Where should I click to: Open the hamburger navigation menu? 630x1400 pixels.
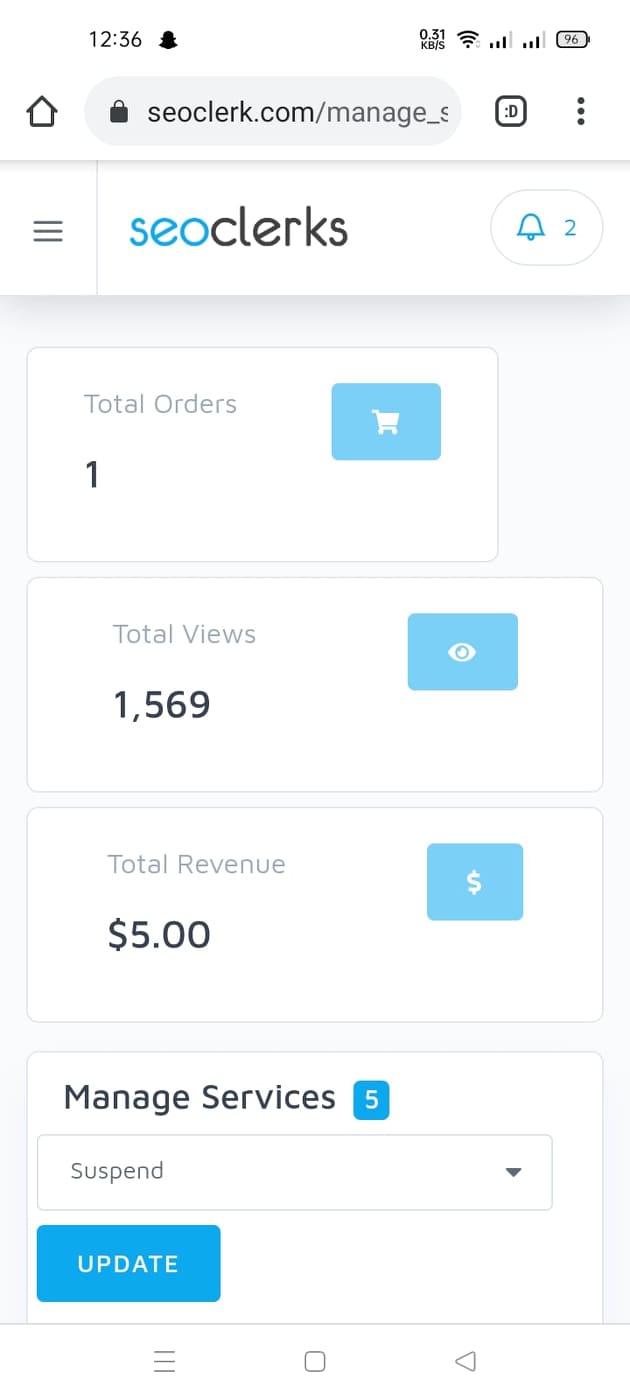pyautogui.click(x=48, y=231)
